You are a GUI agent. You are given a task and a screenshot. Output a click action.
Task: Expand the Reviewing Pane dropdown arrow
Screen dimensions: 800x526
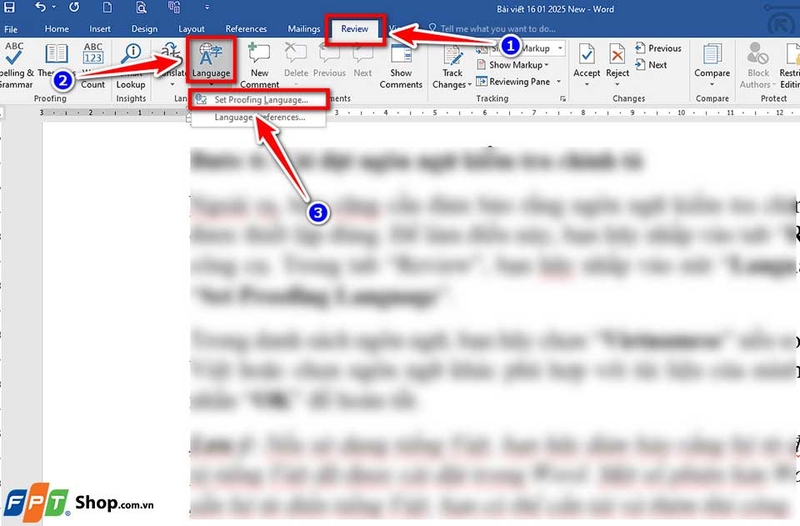(x=559, y=81)
